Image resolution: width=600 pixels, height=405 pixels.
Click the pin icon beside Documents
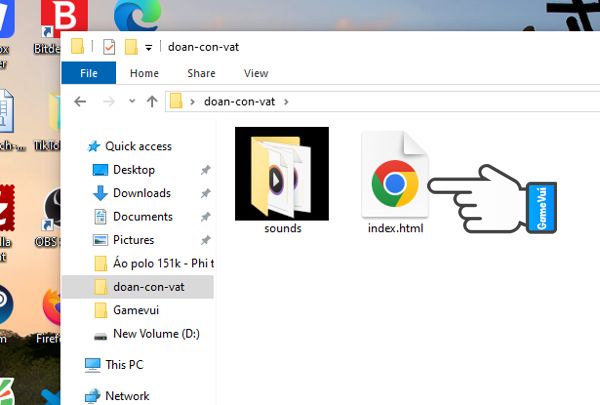click(x=205, y=217)
